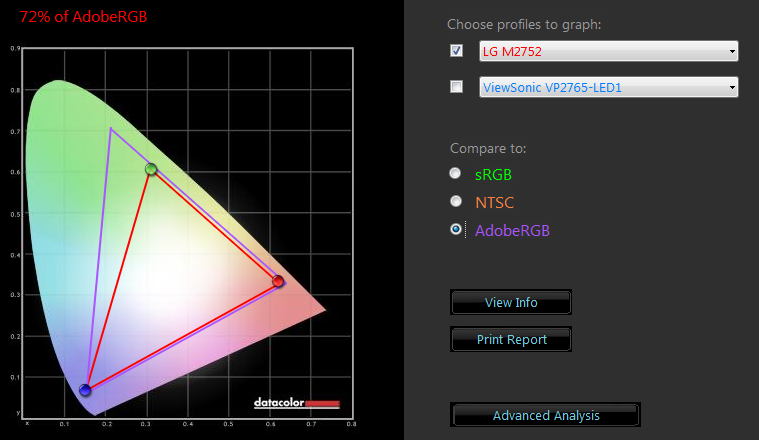759x440 pixels.
Task: Enable the ViewSonic VP2765-LED1 profile checkbox
Action: coord(457,87)
